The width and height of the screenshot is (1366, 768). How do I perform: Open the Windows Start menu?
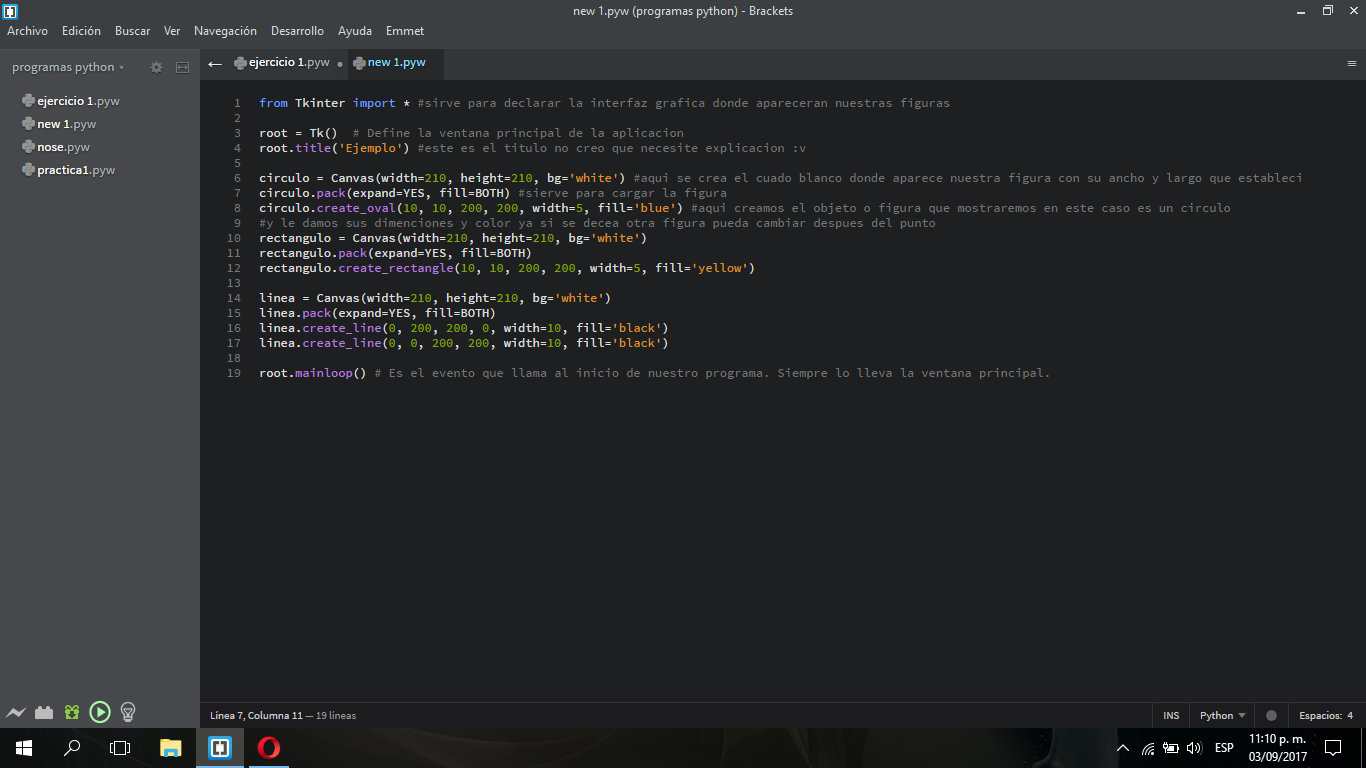[x=22, y=747]
